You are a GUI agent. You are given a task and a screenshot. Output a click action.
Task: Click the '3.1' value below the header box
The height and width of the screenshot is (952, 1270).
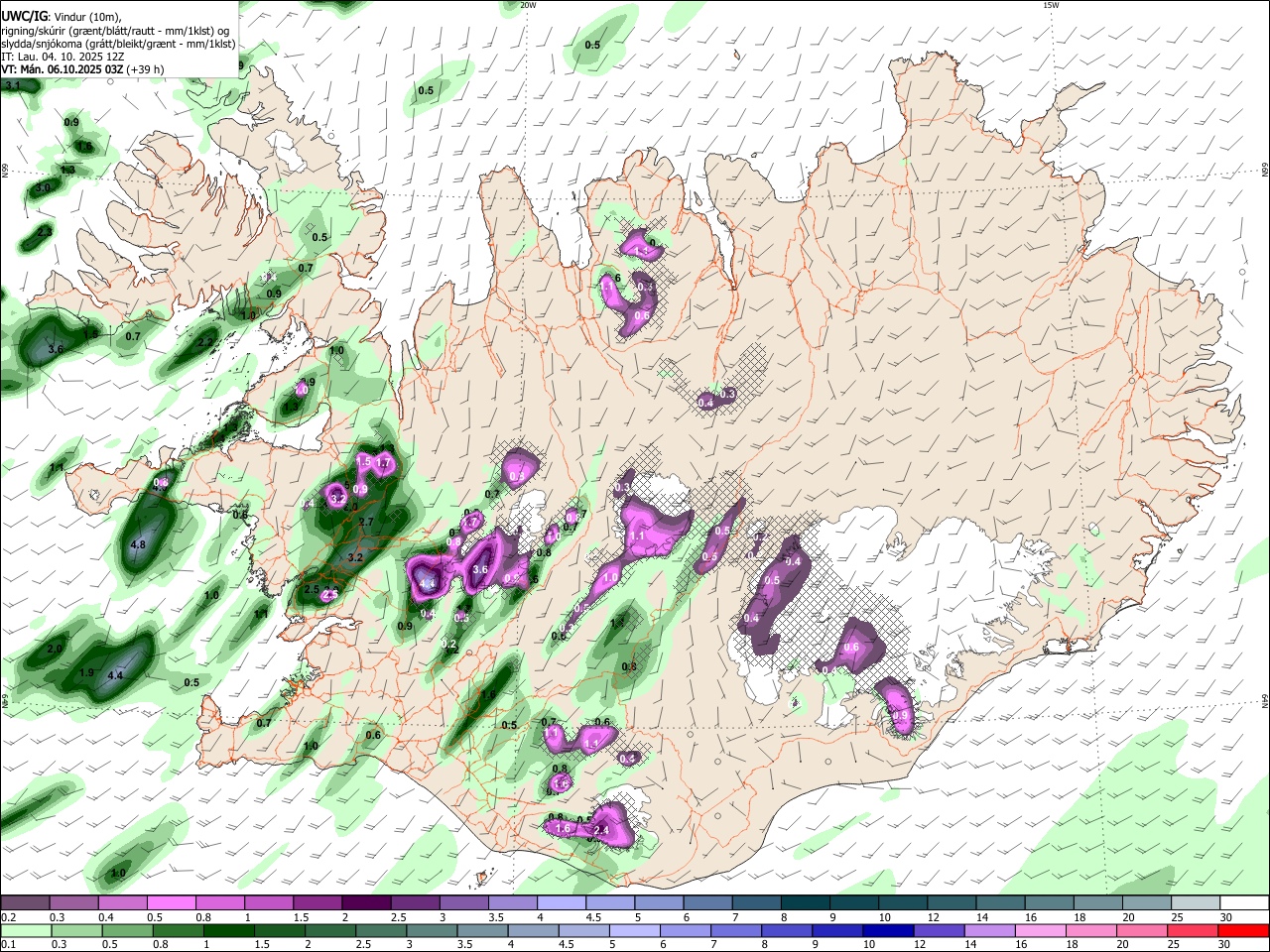point(13,86)
